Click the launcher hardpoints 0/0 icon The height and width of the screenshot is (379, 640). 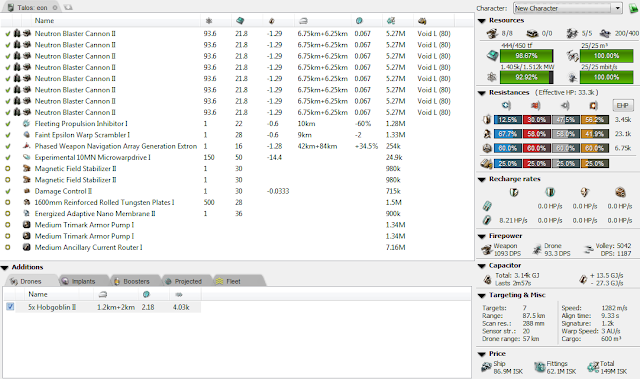[532, 33]
